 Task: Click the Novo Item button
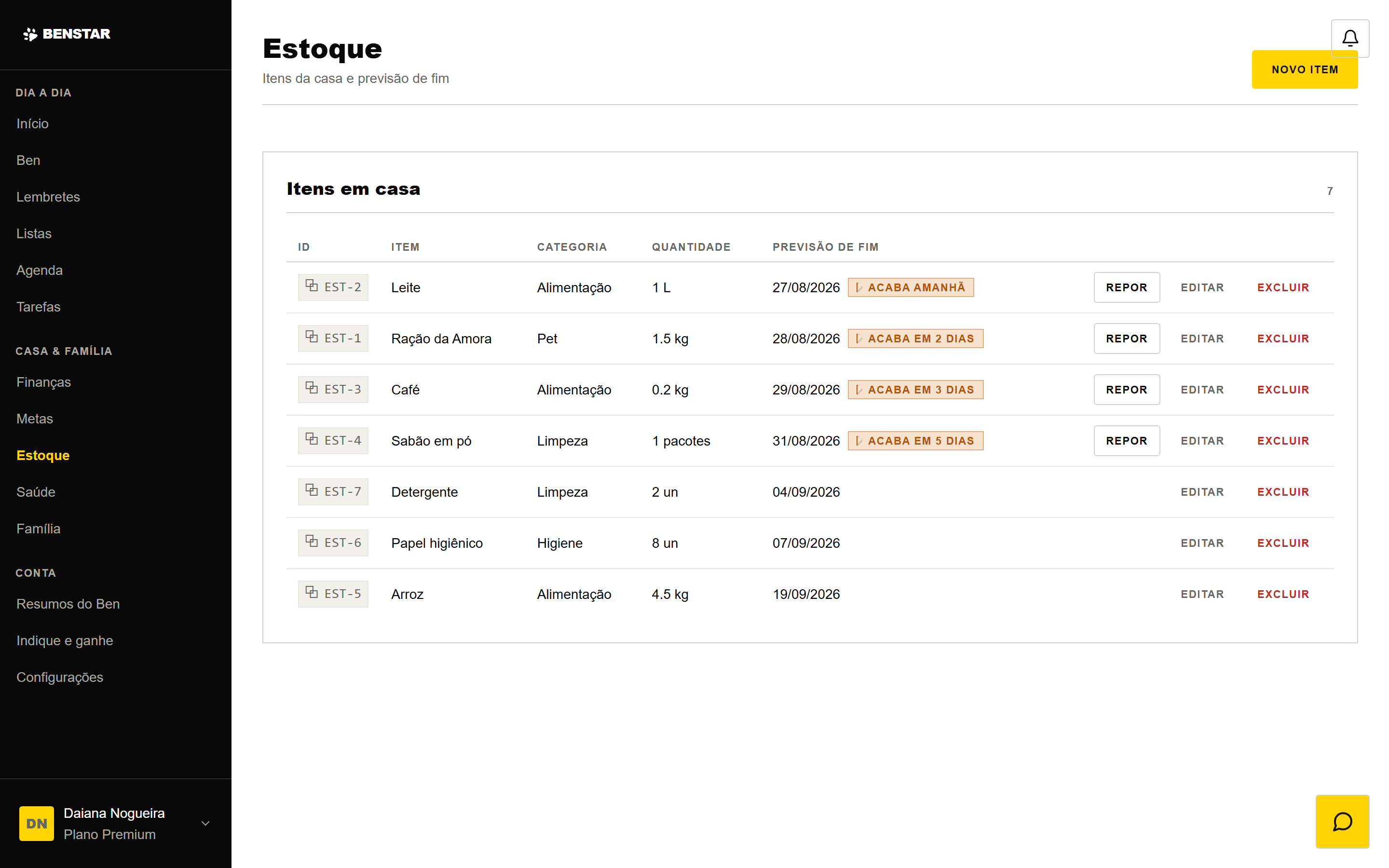[x=1304, y=69]
